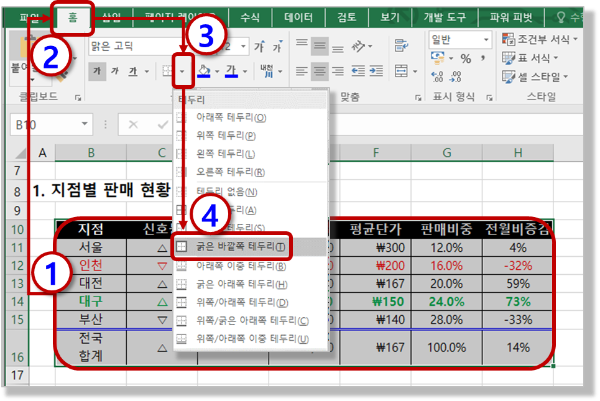This screenshot has width=600, height=401.
Task: Switch to the 개발 도구 ribbon tab
Action: pos(445,18)
